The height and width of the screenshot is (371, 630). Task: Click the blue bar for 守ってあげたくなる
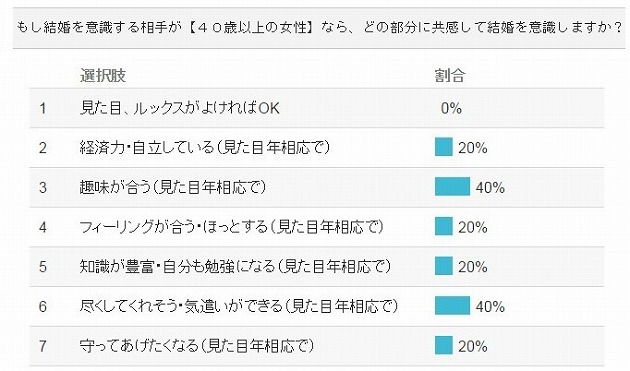pyautogui.click(x=444, y=345)
